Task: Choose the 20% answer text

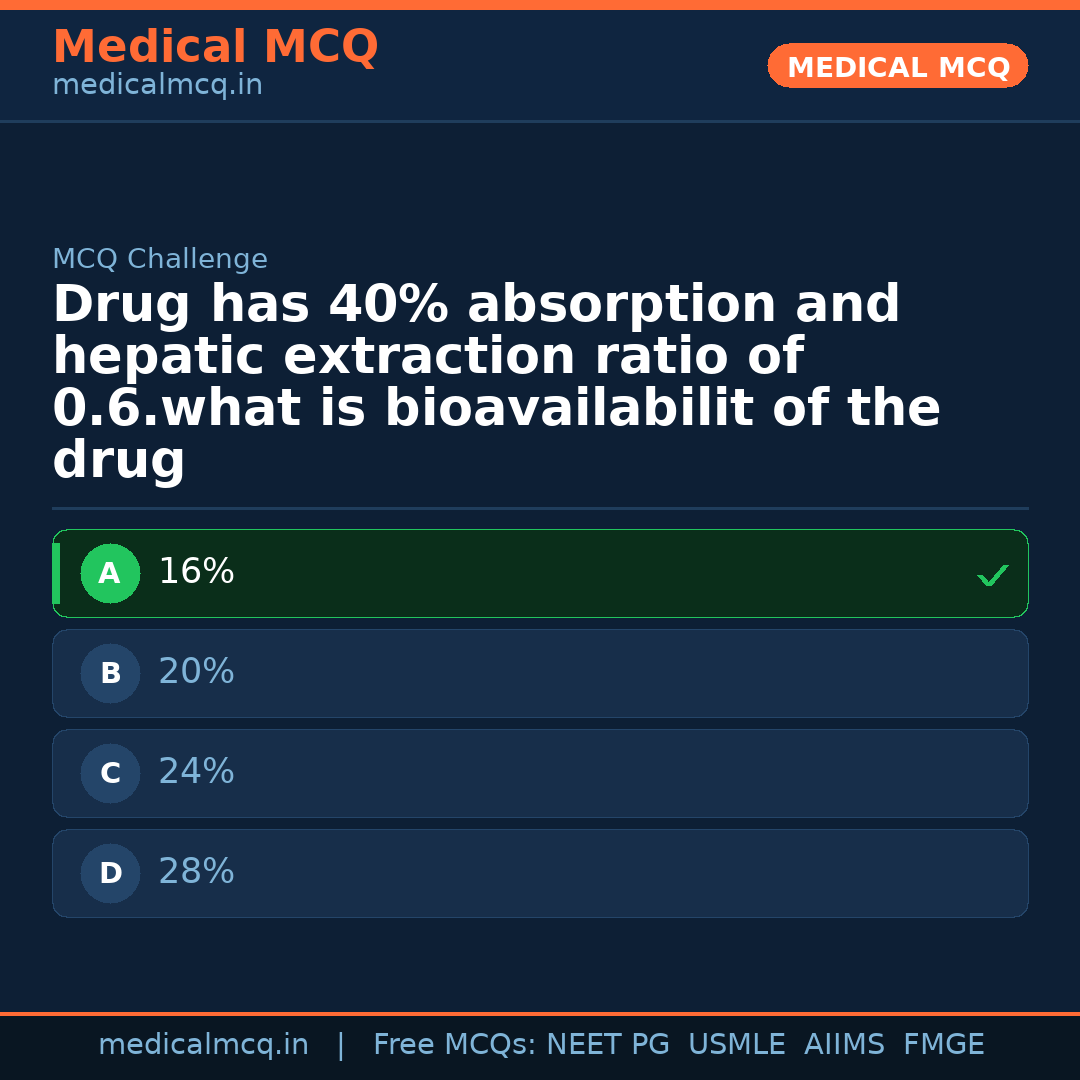Action: [x=196, y=672]
